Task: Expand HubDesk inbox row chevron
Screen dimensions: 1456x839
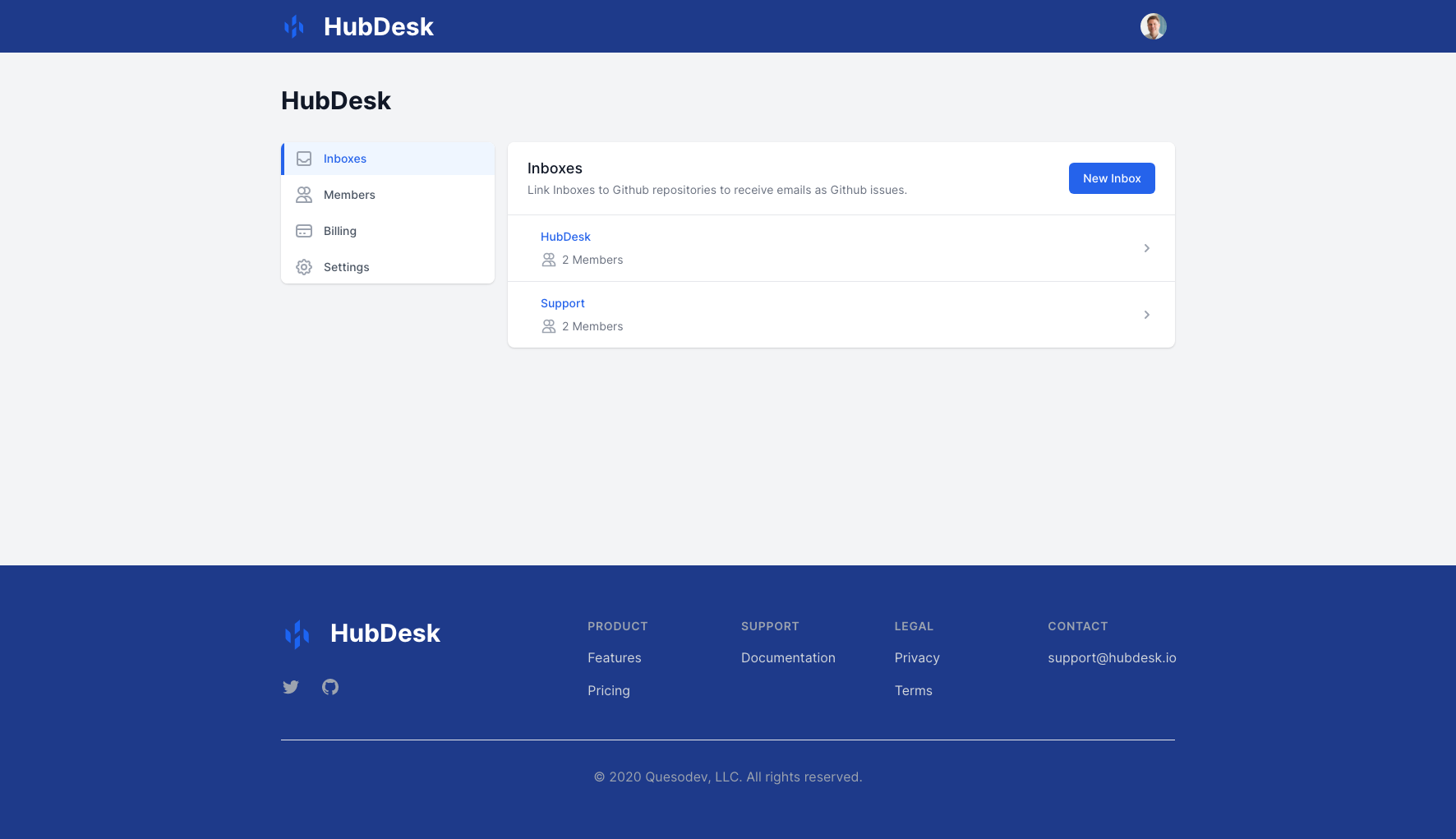Action: tap(1147, 248)
